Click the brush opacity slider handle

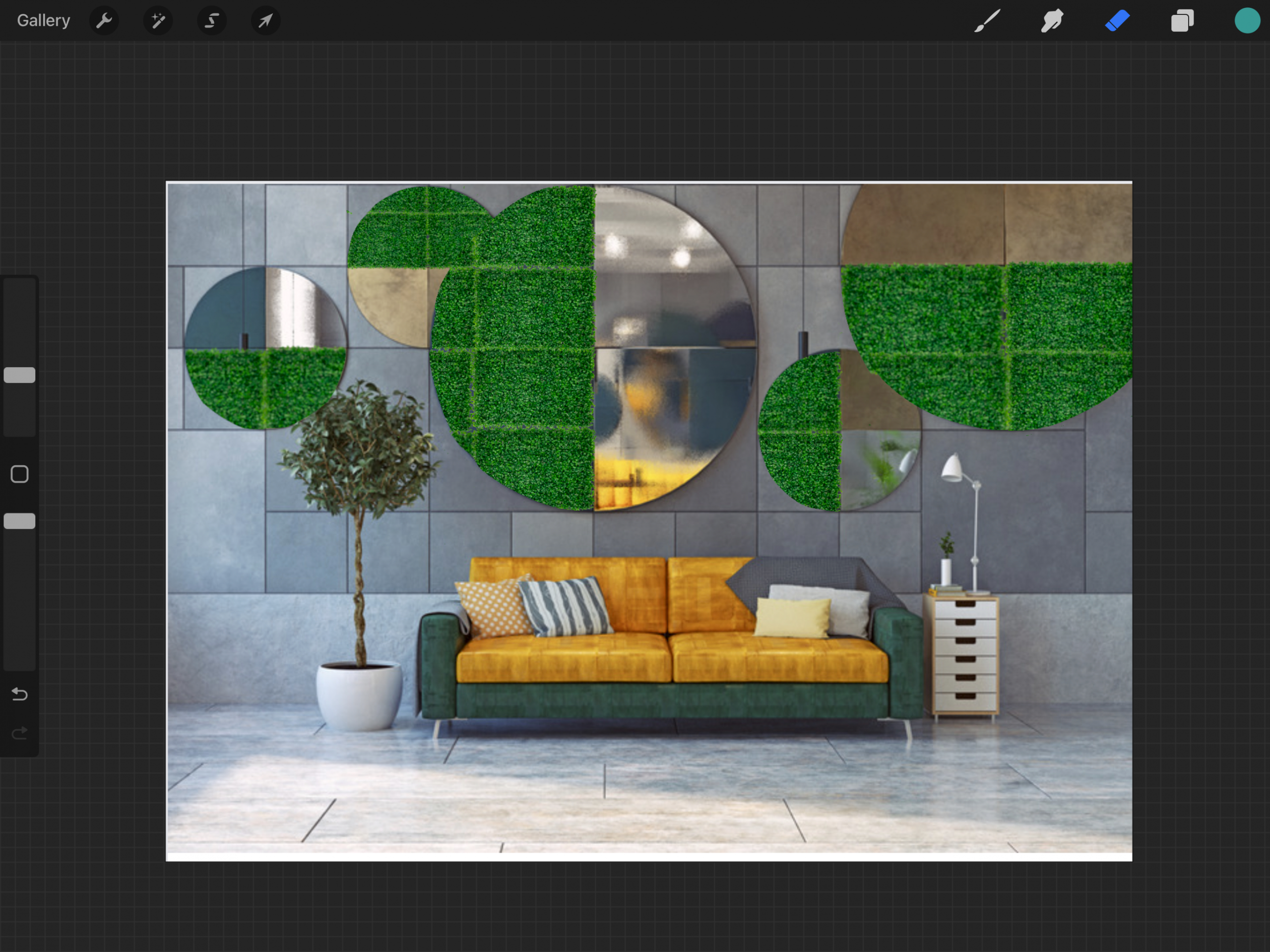19,521
